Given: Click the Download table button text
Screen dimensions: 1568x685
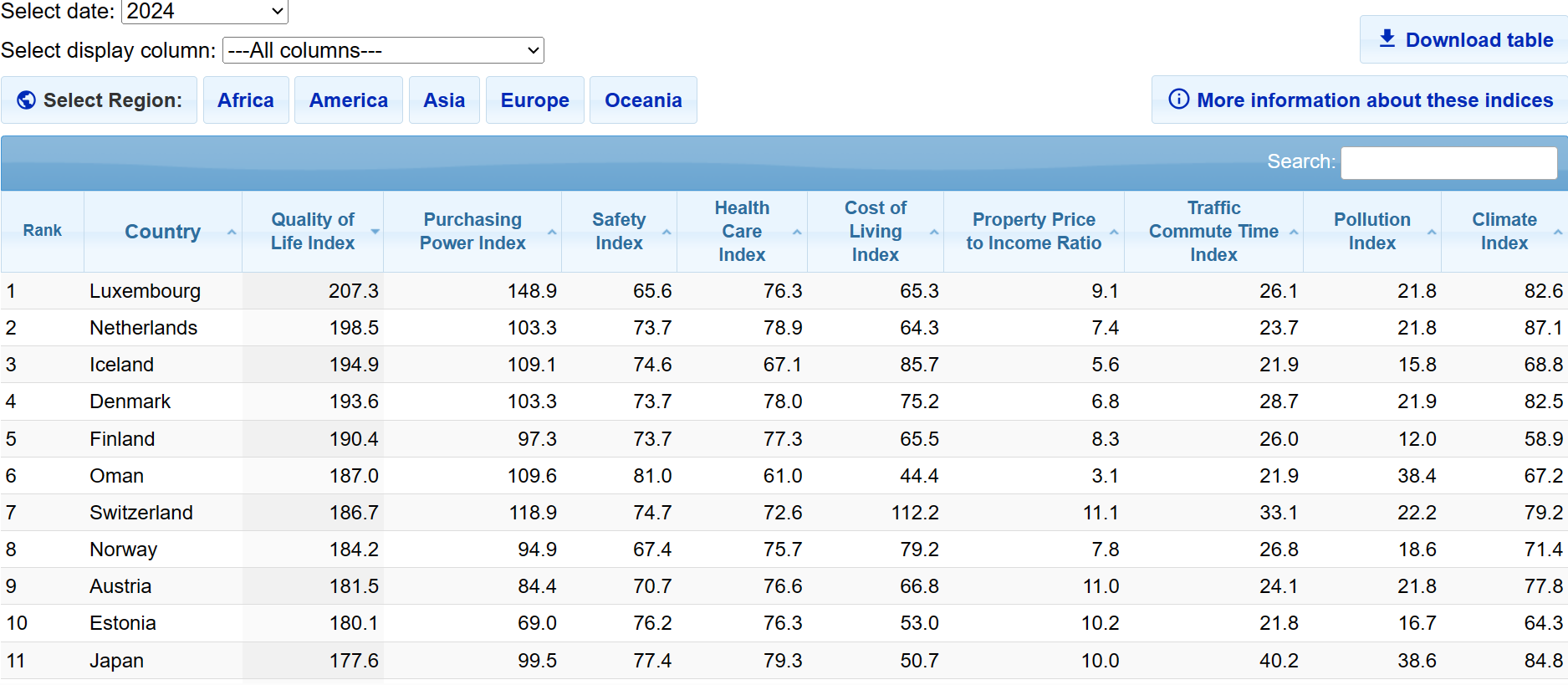Looking at the screenshot, I should coord(1479,40).
